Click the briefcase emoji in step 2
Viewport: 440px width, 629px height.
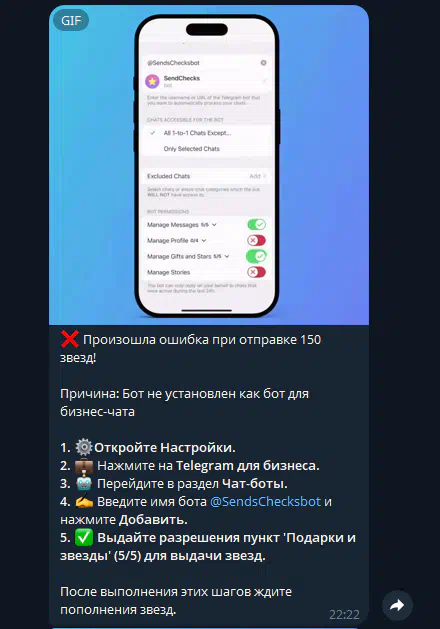click(84, 465)
